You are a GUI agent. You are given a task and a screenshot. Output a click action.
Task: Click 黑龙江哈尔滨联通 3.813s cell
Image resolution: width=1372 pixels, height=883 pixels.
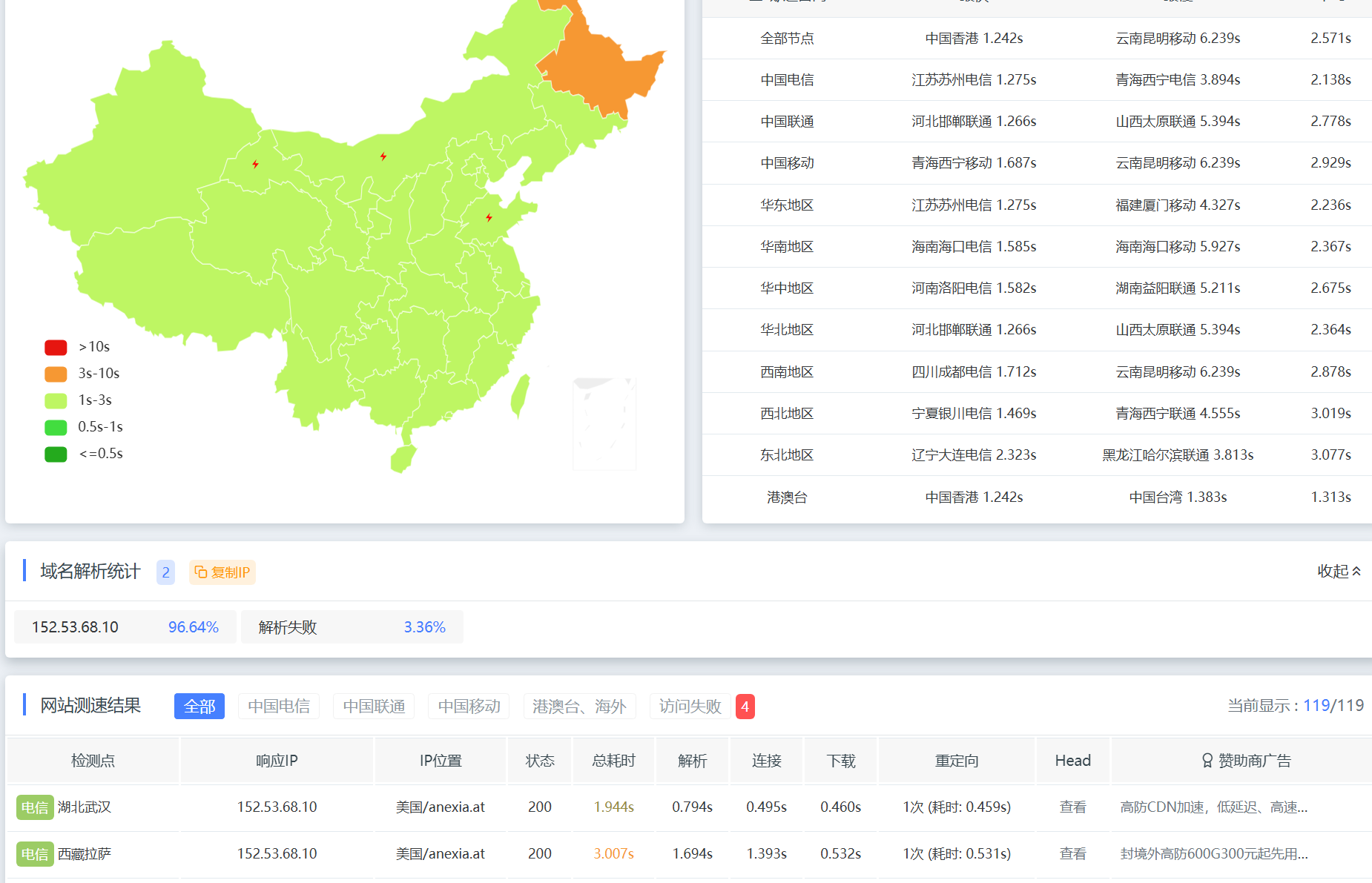[1178, 455]
